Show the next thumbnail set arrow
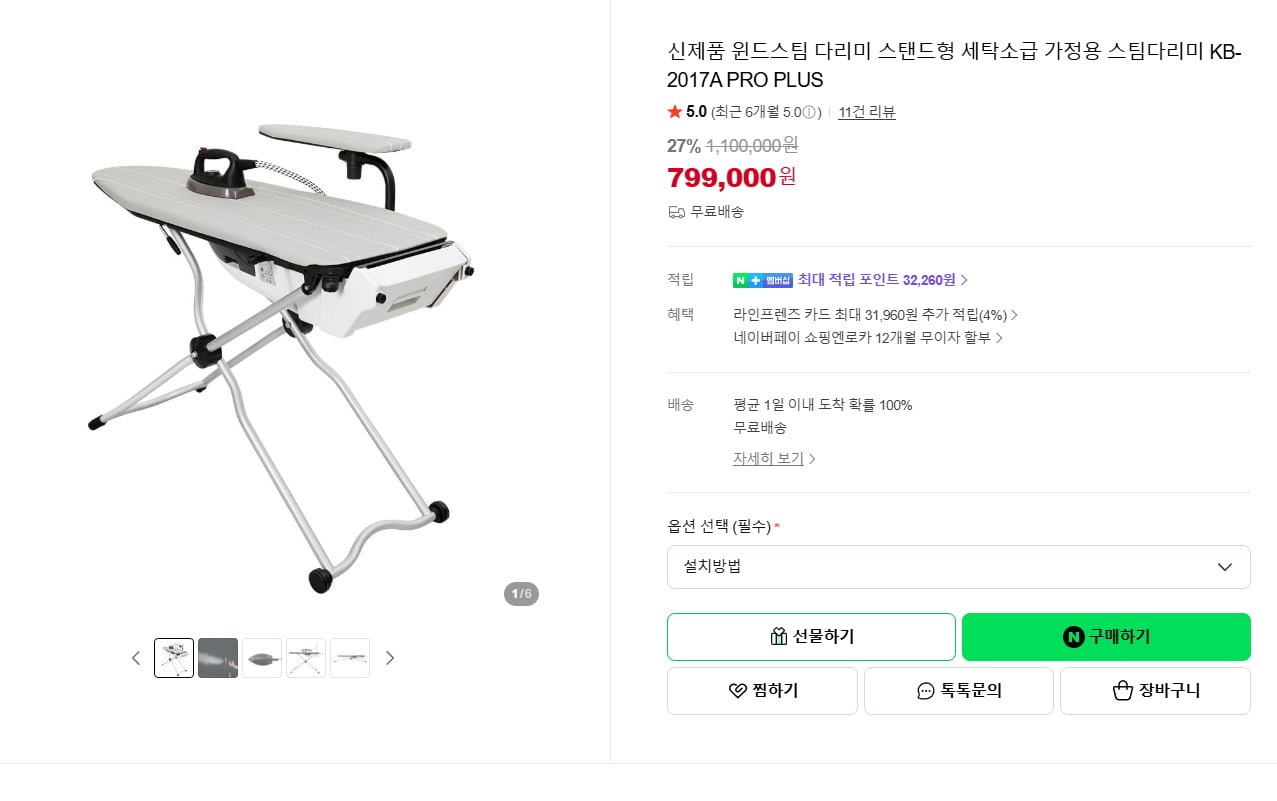The width and height of the screenshot is (1277, 801). (390, 658)
